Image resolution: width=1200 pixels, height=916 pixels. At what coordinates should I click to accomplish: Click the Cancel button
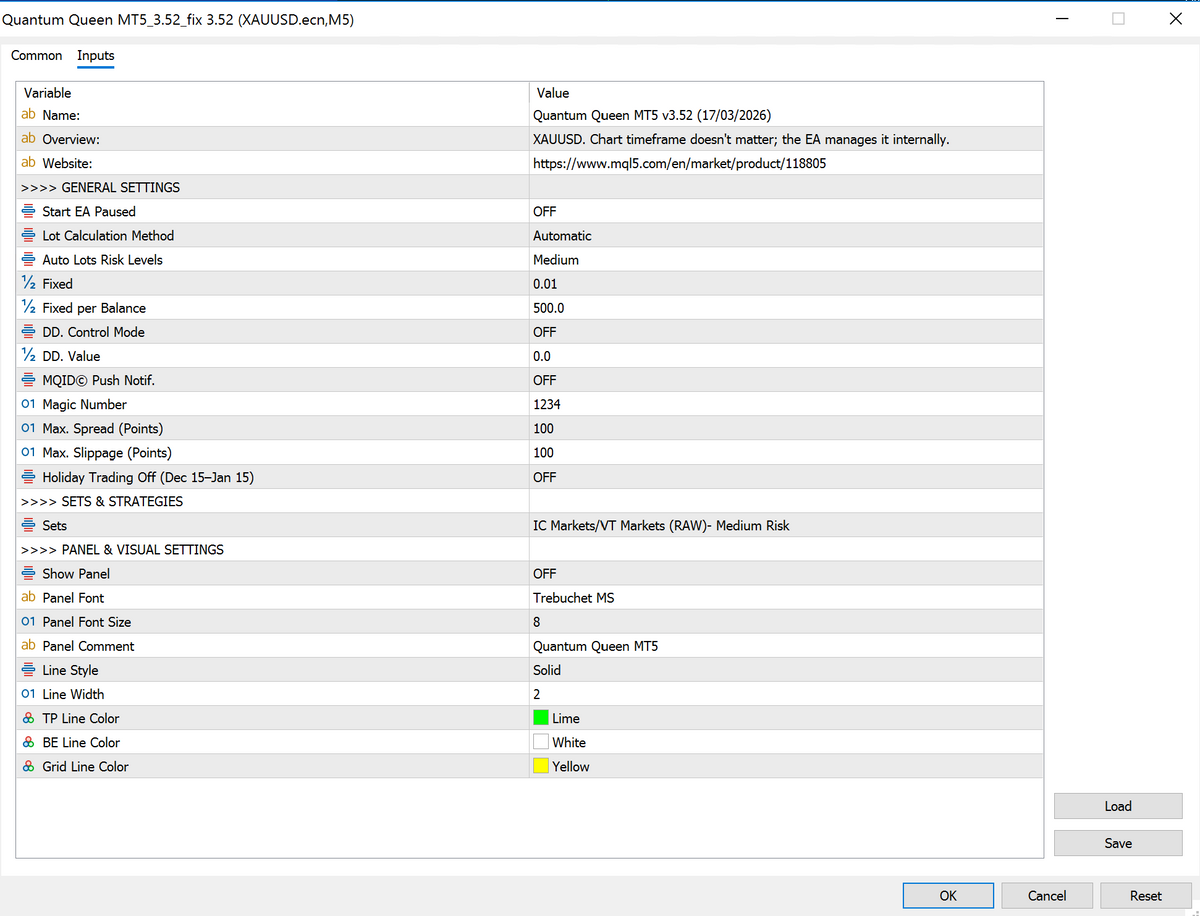pos(1047,896)
